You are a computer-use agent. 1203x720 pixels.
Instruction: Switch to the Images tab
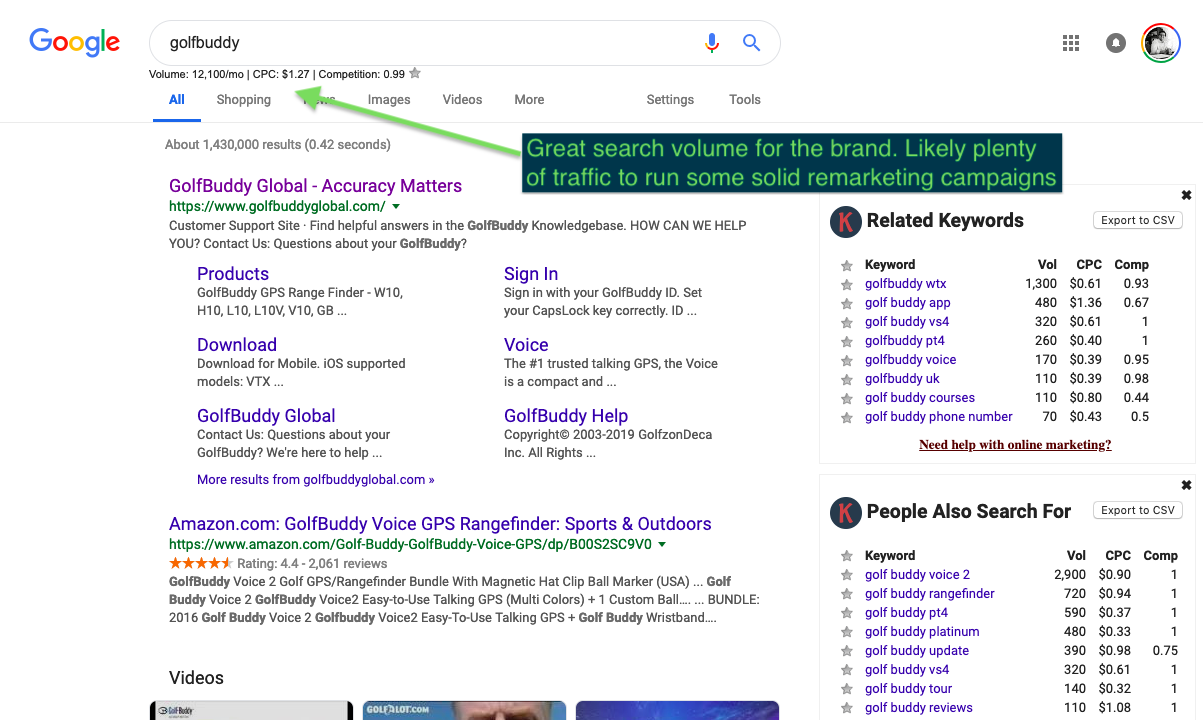pyautogui.click(x=389, y=100)
